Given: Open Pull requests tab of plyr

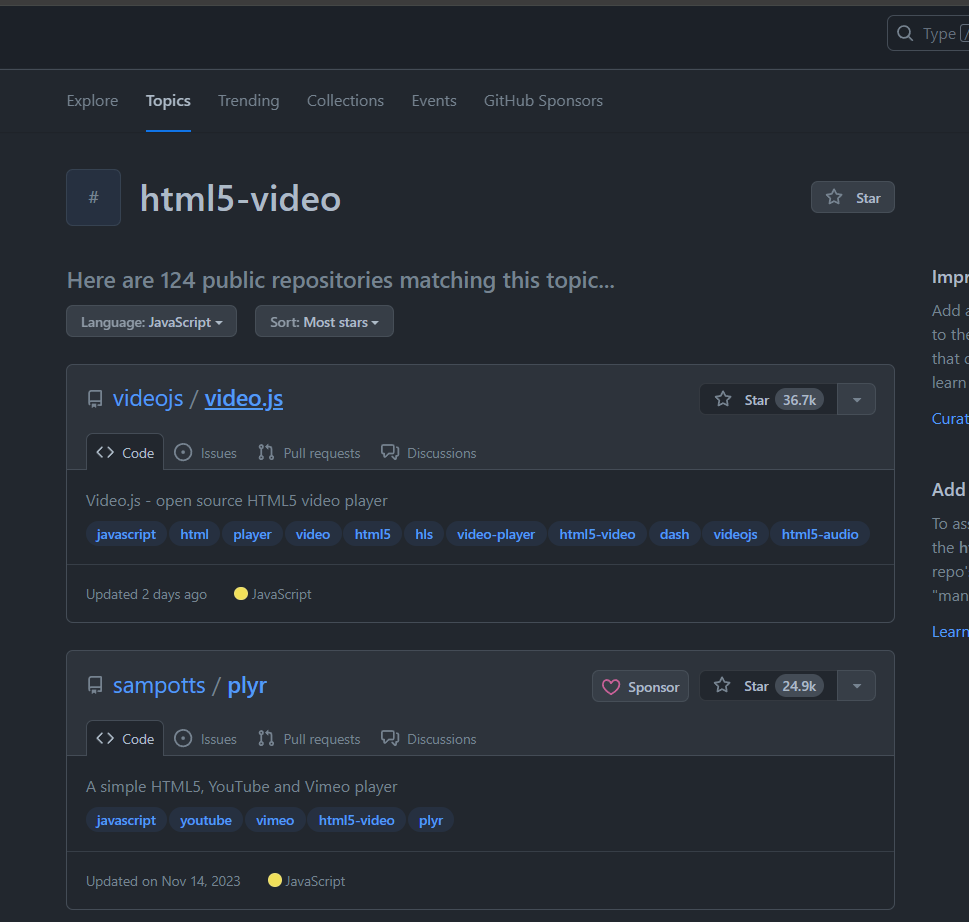Looking at the screenshot, I should coord(309,739).
